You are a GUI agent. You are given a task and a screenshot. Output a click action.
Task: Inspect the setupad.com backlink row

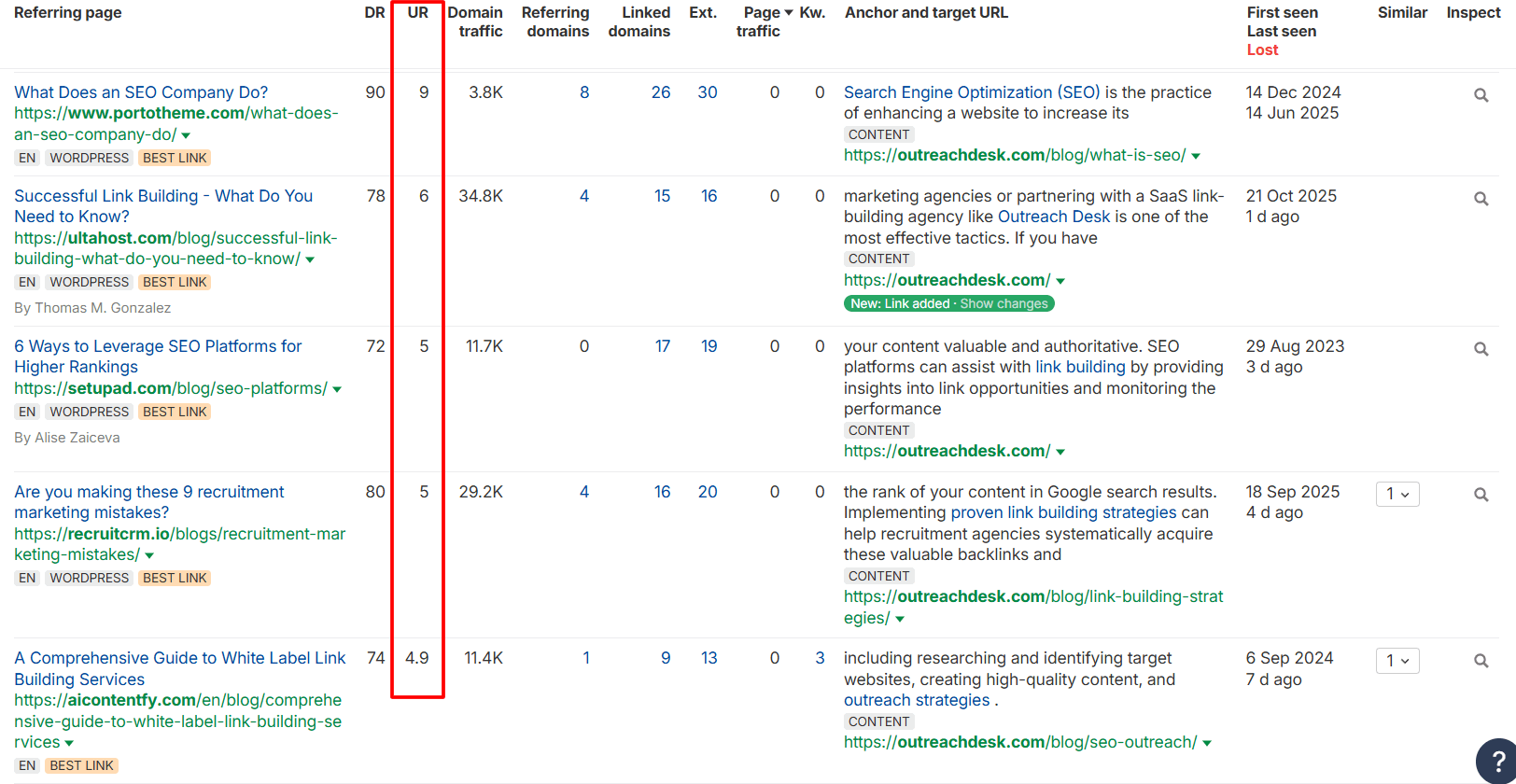1481,349
